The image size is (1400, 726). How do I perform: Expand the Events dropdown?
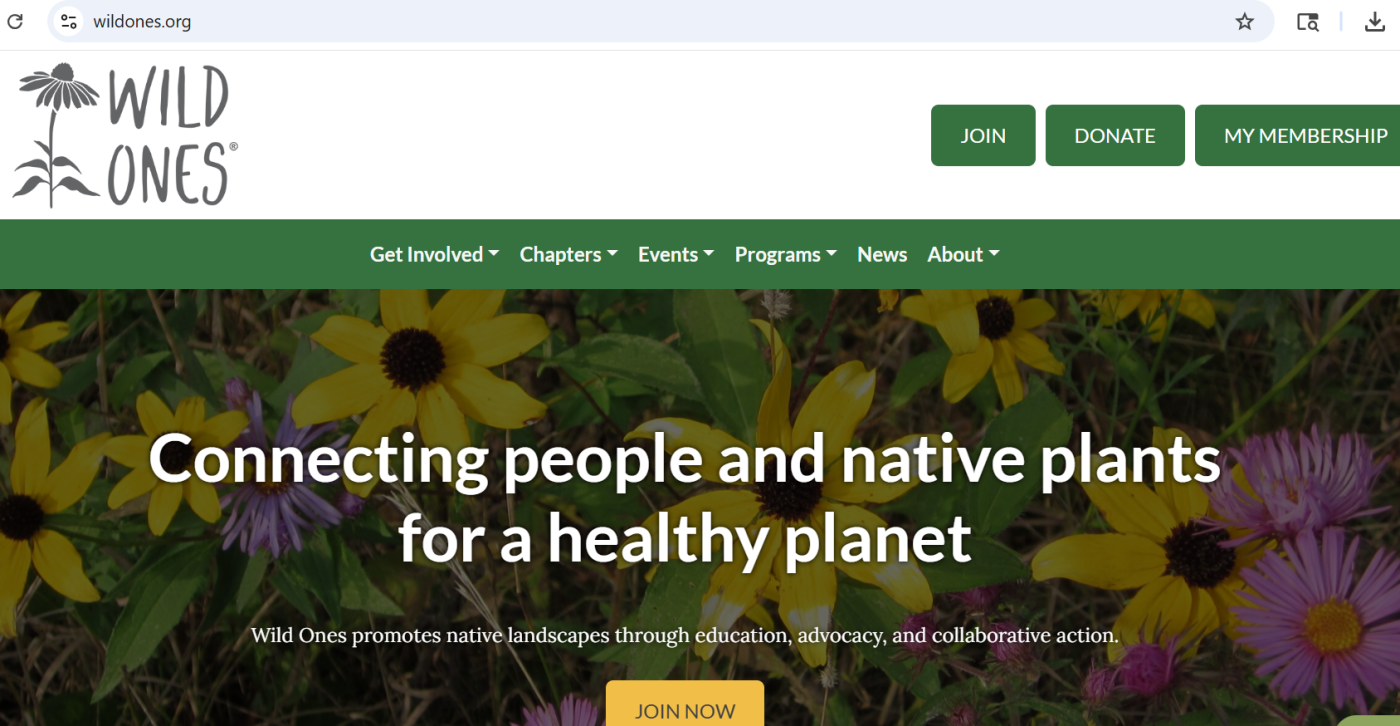pyautogui.click(x=676, y=254)
